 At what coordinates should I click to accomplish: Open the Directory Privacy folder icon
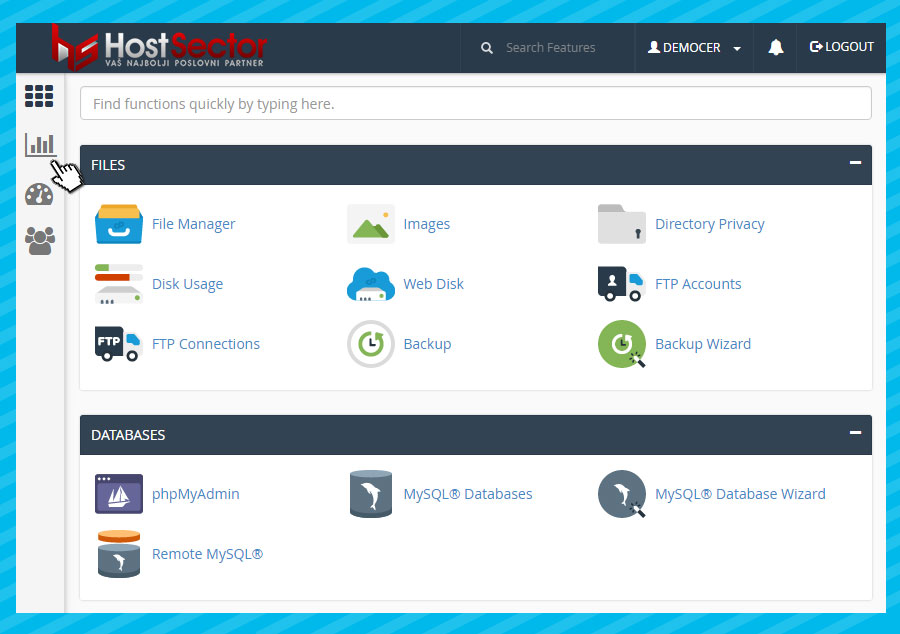[622, 224]
